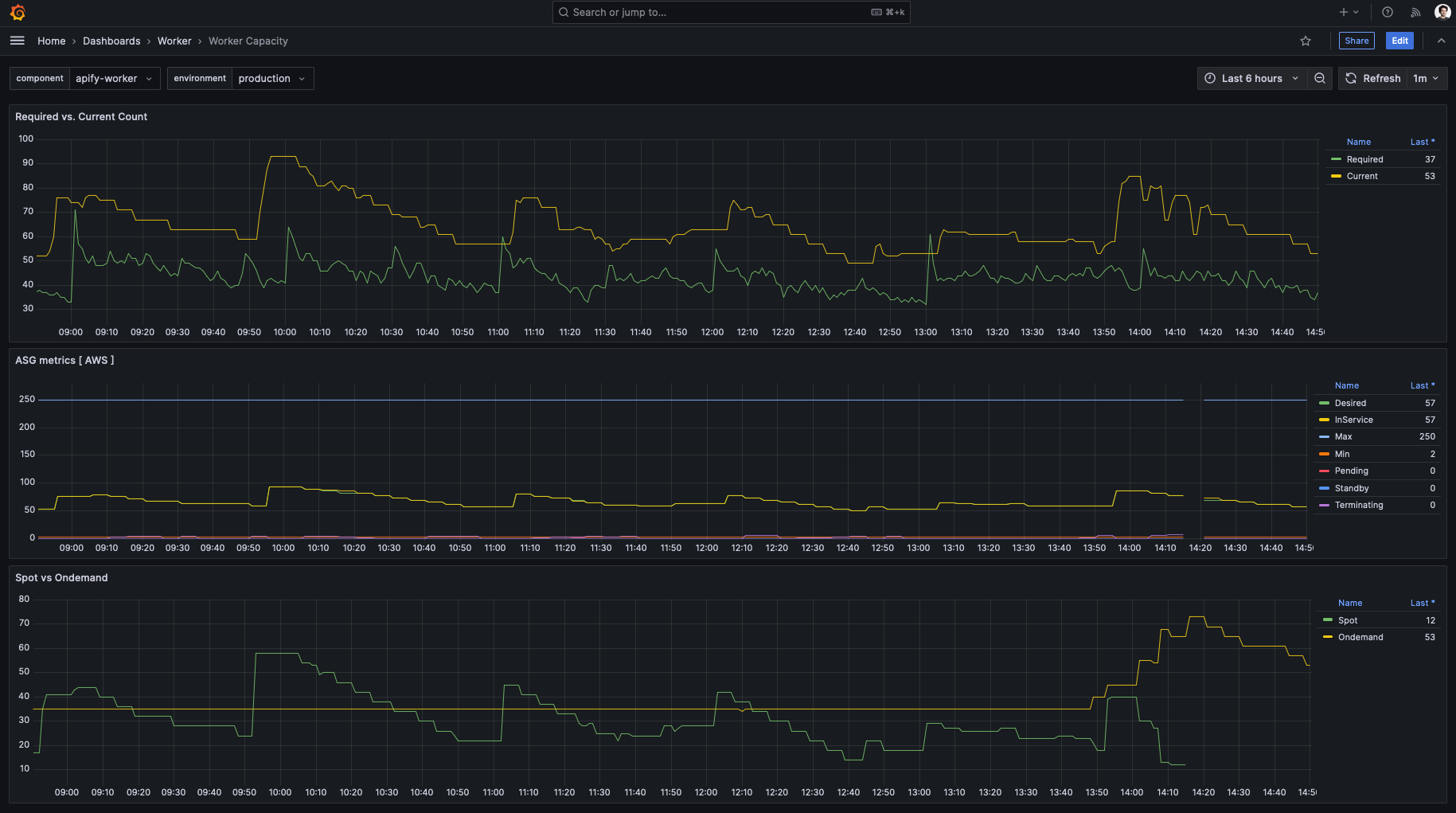Click the Share button

coord(1356,41)
